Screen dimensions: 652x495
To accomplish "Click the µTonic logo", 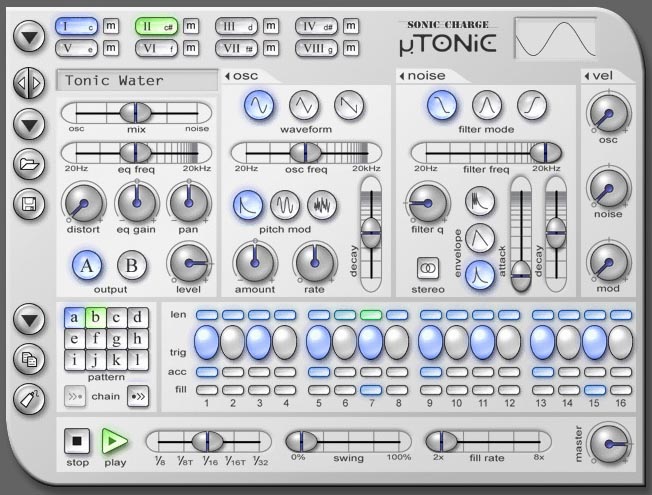I will [x=448, y=43].
